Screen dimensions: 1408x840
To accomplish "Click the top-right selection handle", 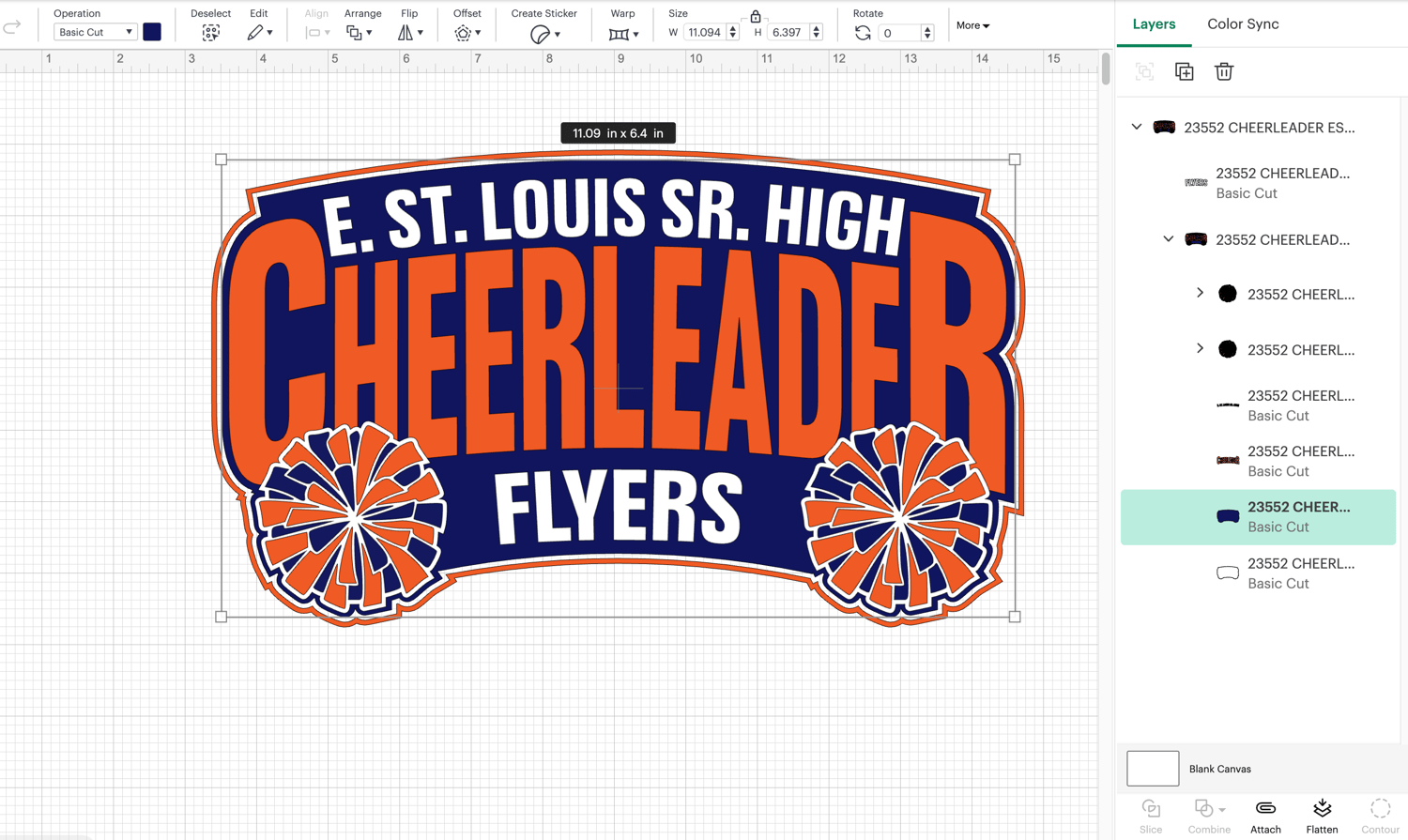I will (1015, 160).
